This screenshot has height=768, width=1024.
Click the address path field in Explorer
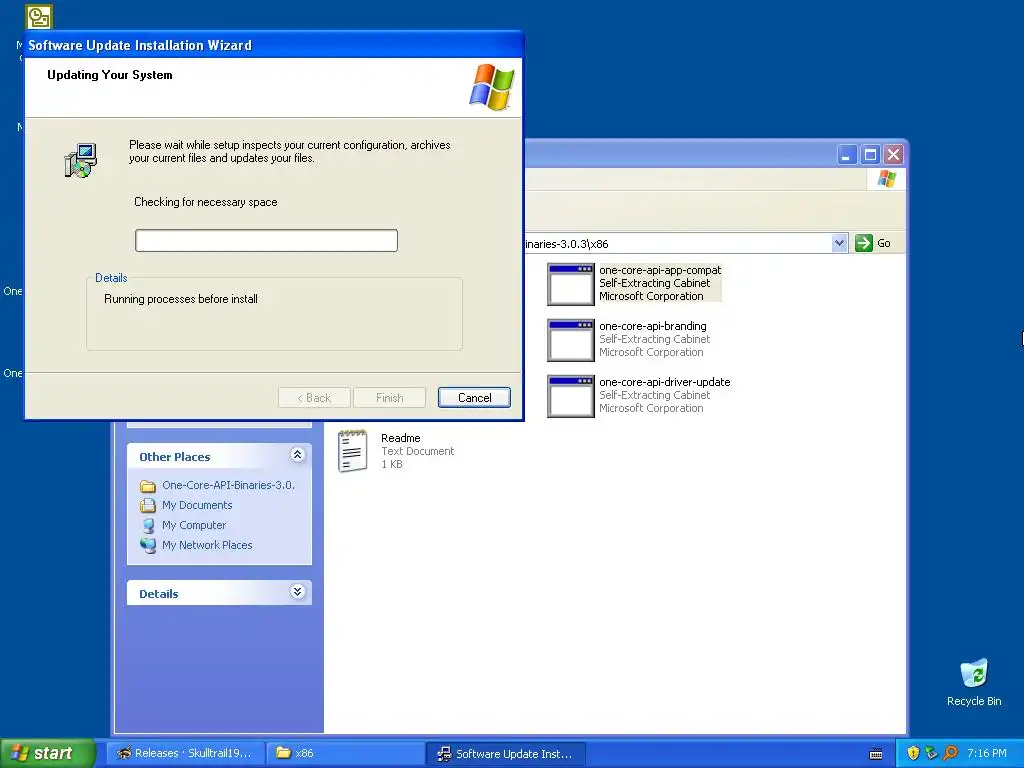pyautogui.click(x=676, y=244)
